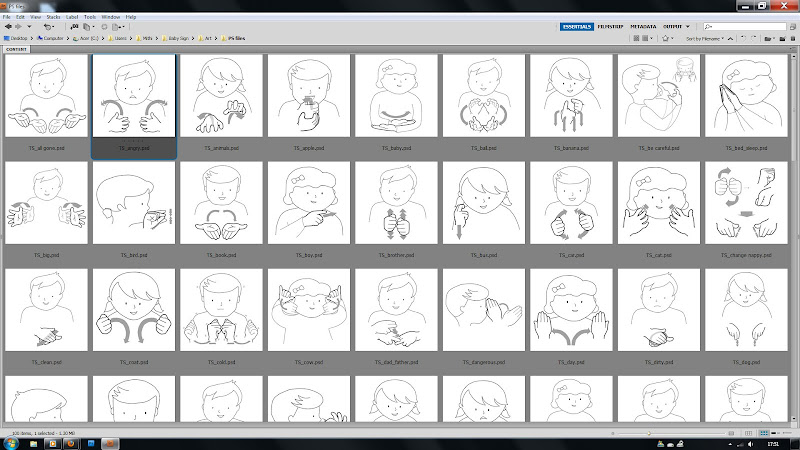Click the thumbnail quality icon
Viewport: 800px width, 450px height.
636,38
